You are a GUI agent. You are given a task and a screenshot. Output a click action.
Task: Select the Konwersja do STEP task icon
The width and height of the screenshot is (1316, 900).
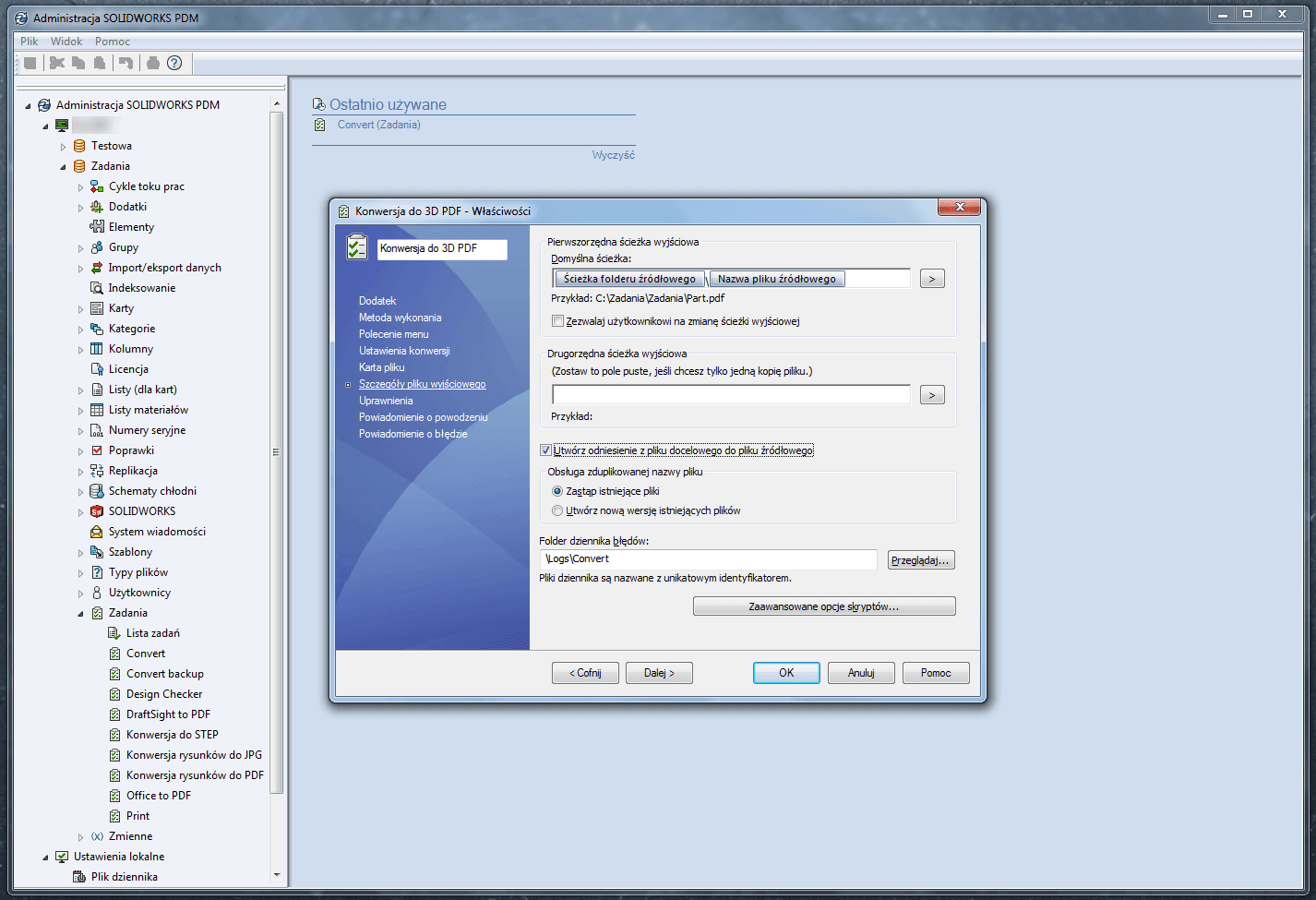tap(115, 734)
